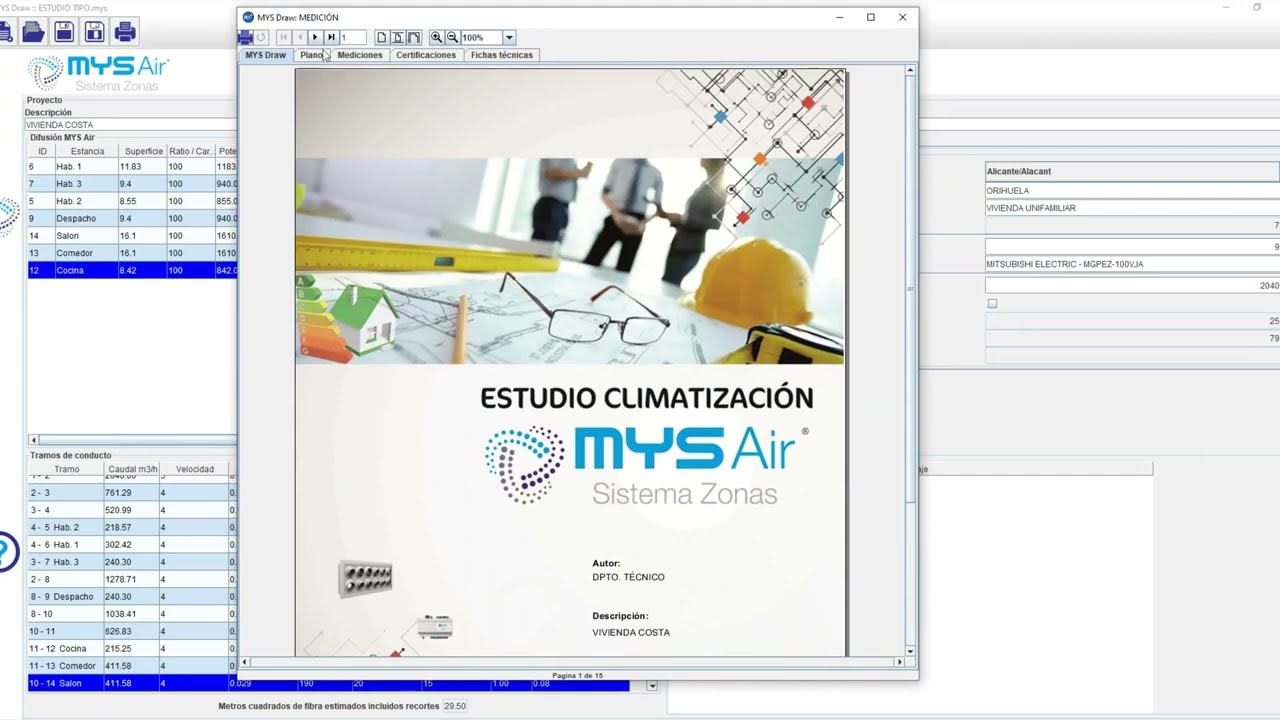Click save-as disk with arrow icon
This screenshot has height=720, width=1280.
click(94, 32)
